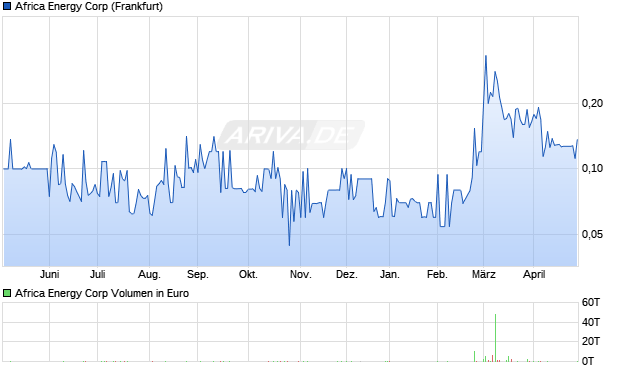
Task: Click the 60T volume axis value
Action: pyautogui.click(x=591, y=303)
